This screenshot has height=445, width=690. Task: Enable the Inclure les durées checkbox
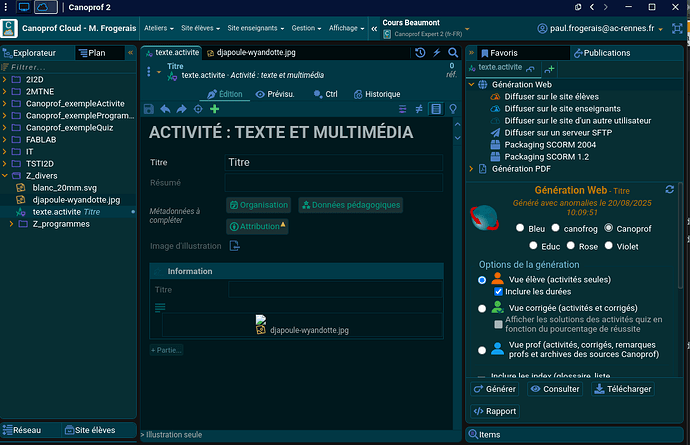(x=499, y=291)
